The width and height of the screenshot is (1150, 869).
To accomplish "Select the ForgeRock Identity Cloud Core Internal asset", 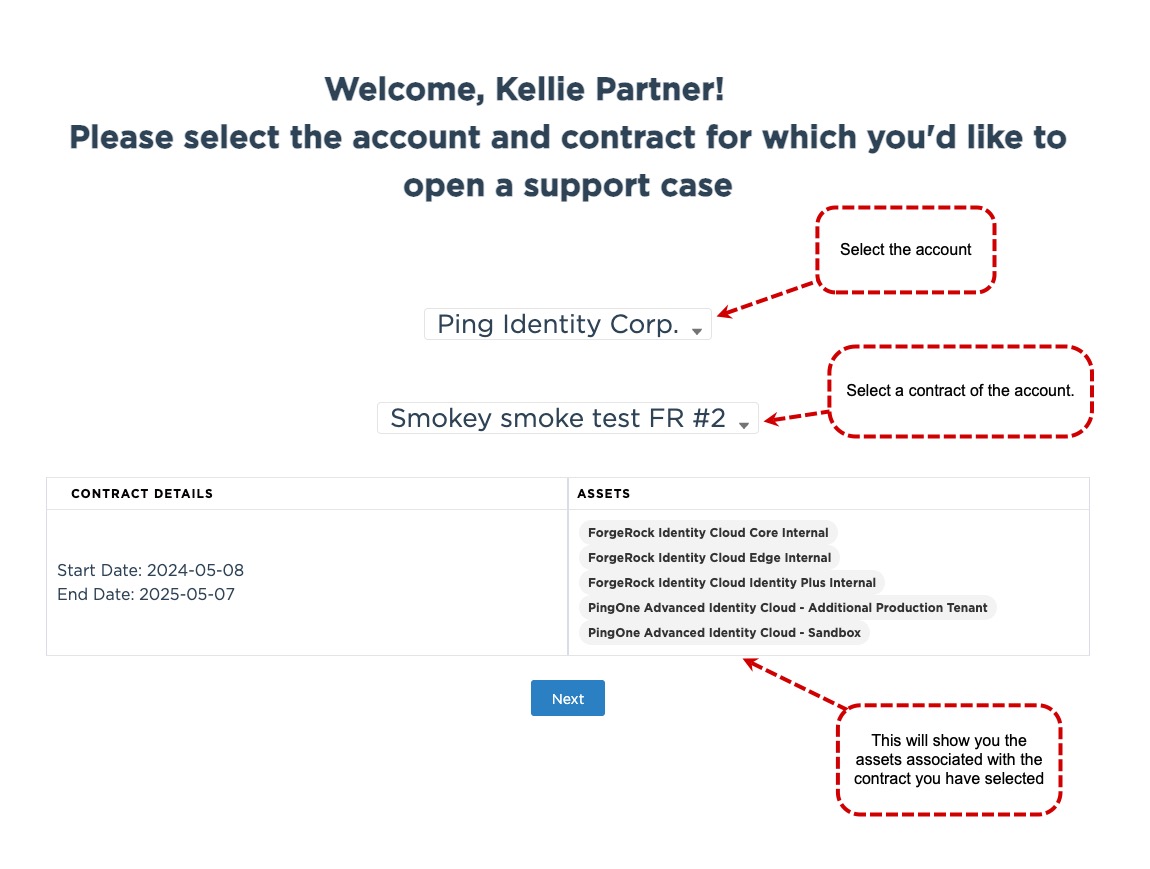I will click(x=708, y=532).
